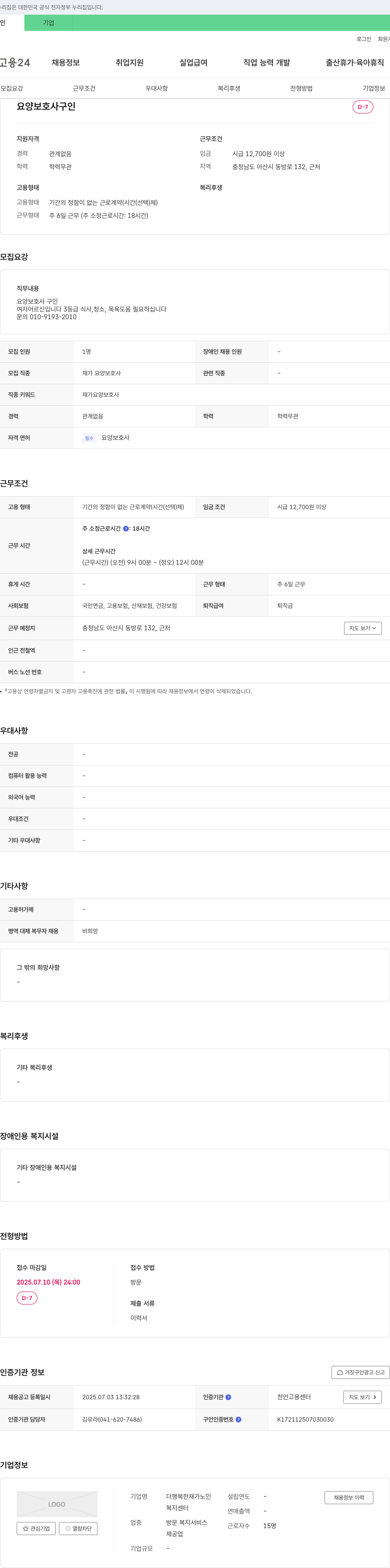
Task: Open the 출산휴가·육아휴직 menu
Action: tap(355, 63)
